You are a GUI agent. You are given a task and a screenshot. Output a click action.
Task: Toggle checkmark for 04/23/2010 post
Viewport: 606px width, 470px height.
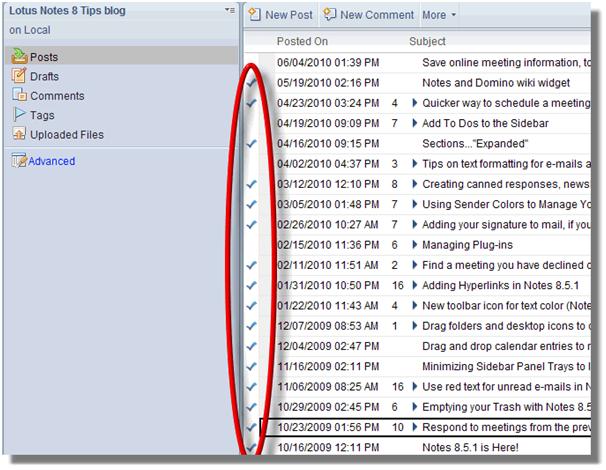[x=252, y=103]
